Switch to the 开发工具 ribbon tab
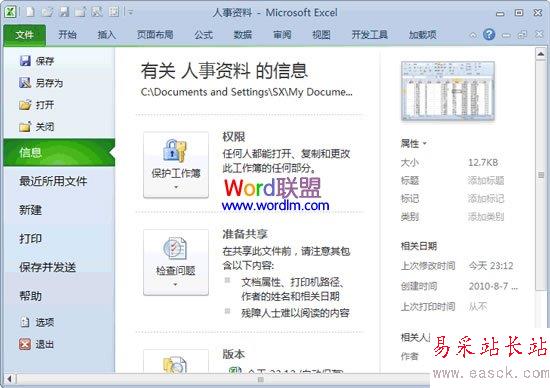Viewport: 550px width, 388px height. (370, 35)
